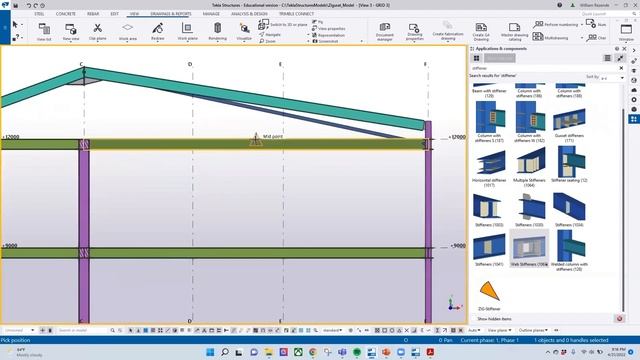
Task: Open Adobe Acrobat from taskbar
Action: point(430,352)
